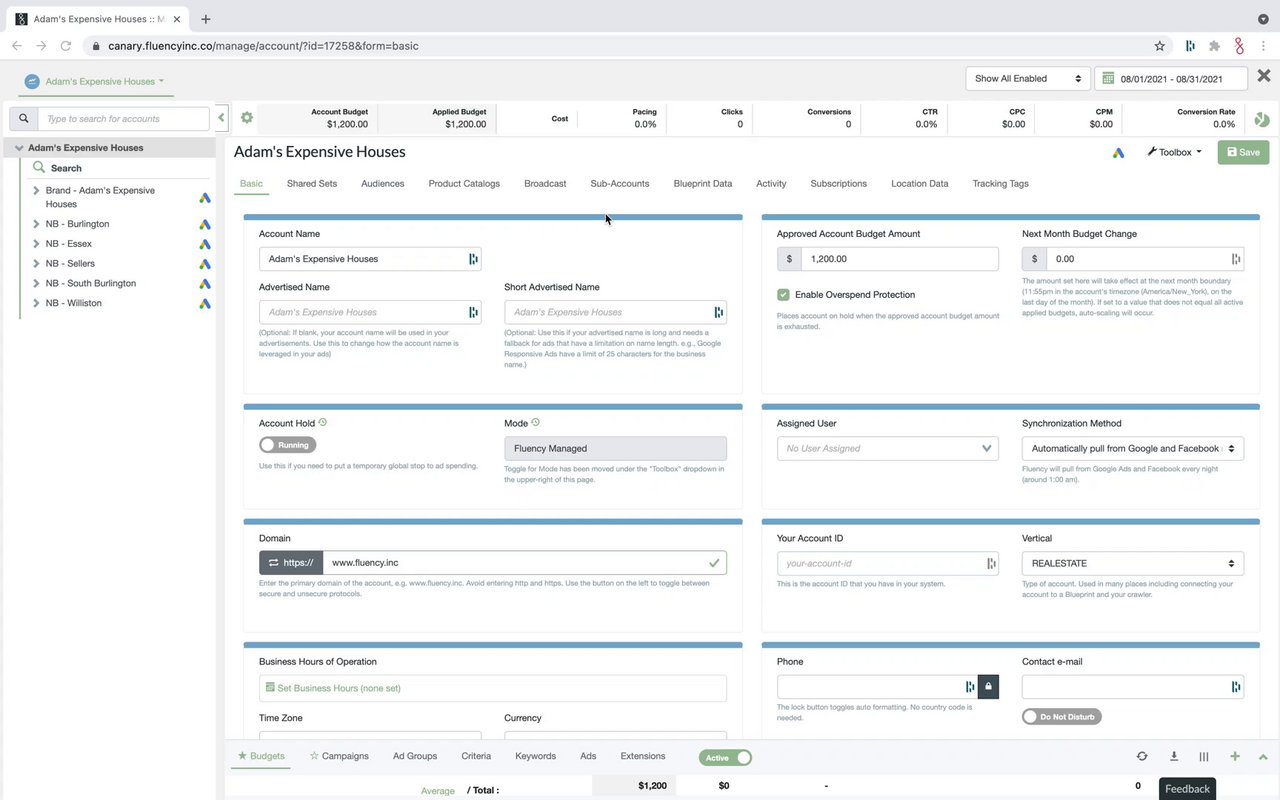The image size is (1280, 800).
Task: Open the pie chart icon near Conversion Rate
Action: 1262,119
